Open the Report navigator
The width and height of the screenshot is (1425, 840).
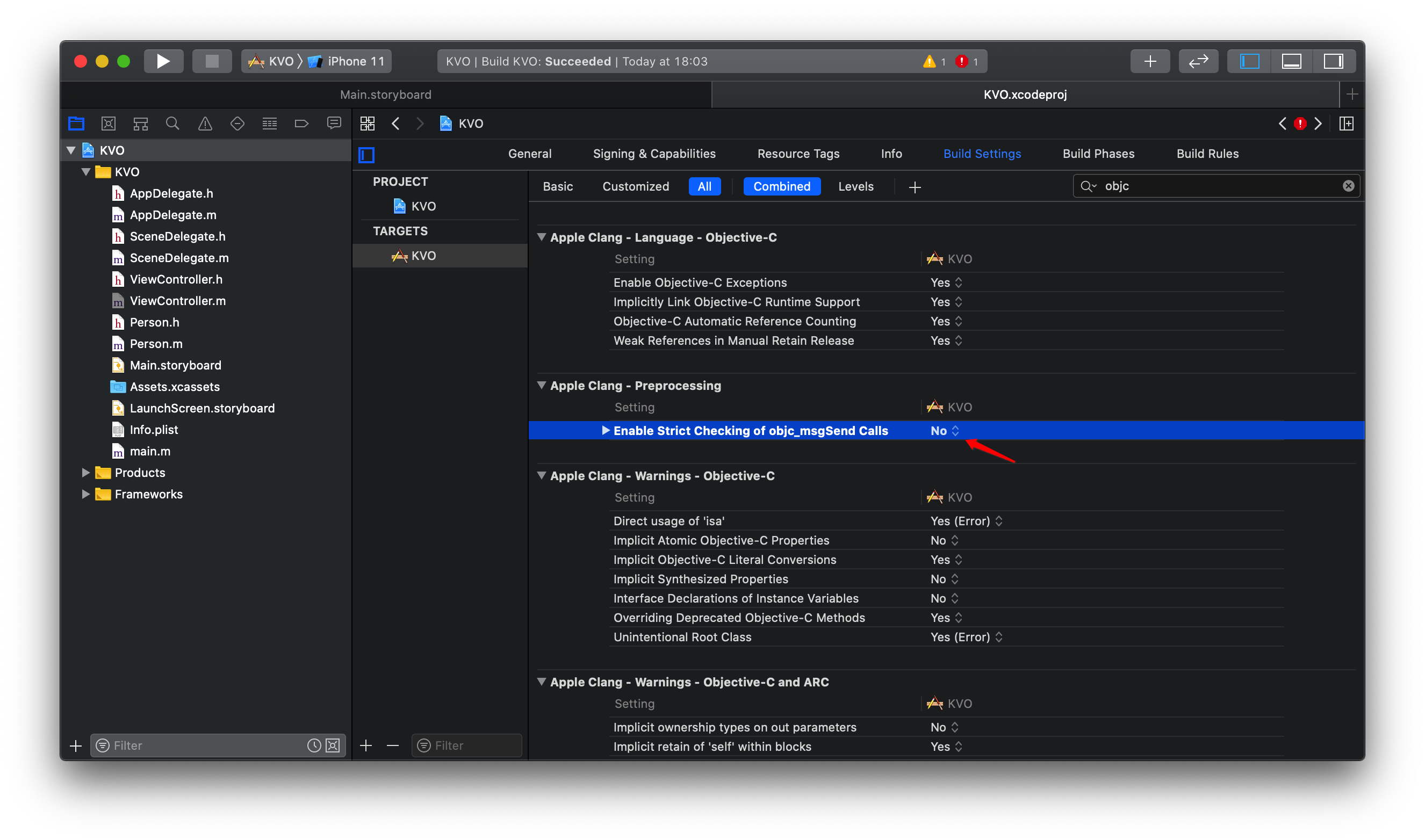click(334, 124)
